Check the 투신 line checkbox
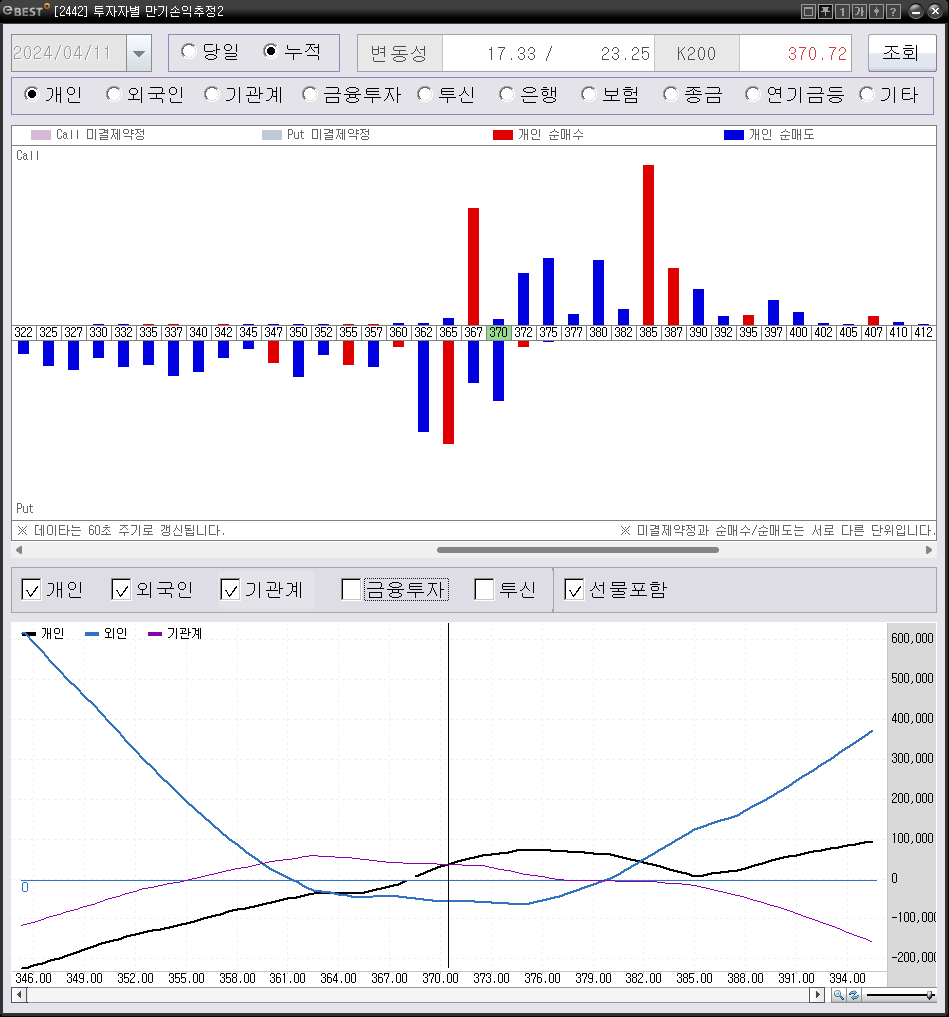Image resolution: width=949 pixels, height=1017 pixels. (485, 590)
